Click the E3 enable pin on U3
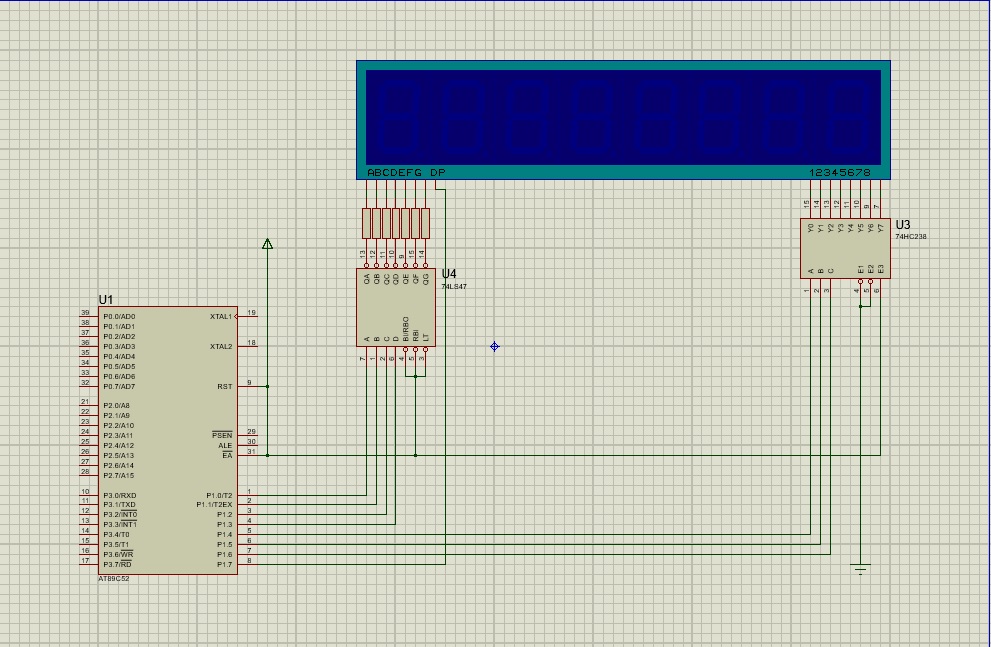Screen dimensions: 991x647 tap(880, 269)
